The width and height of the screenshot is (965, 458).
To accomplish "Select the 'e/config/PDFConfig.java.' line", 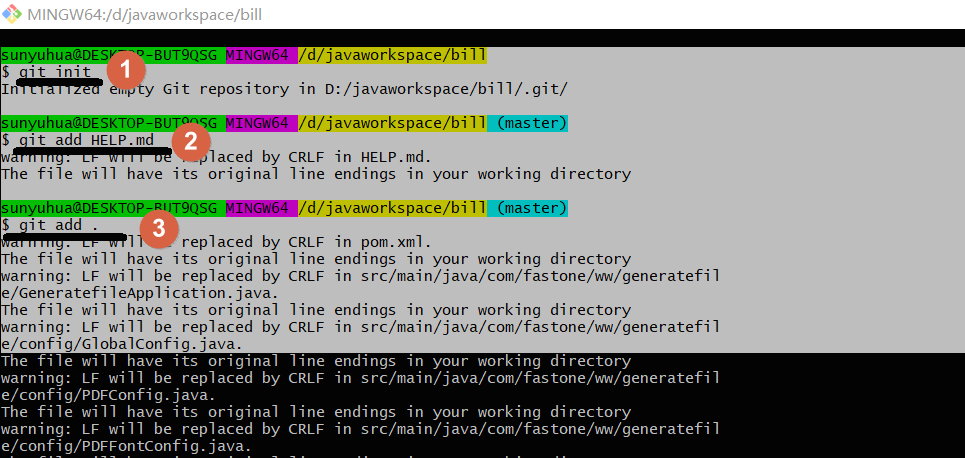I will click(x=108, y=395).
